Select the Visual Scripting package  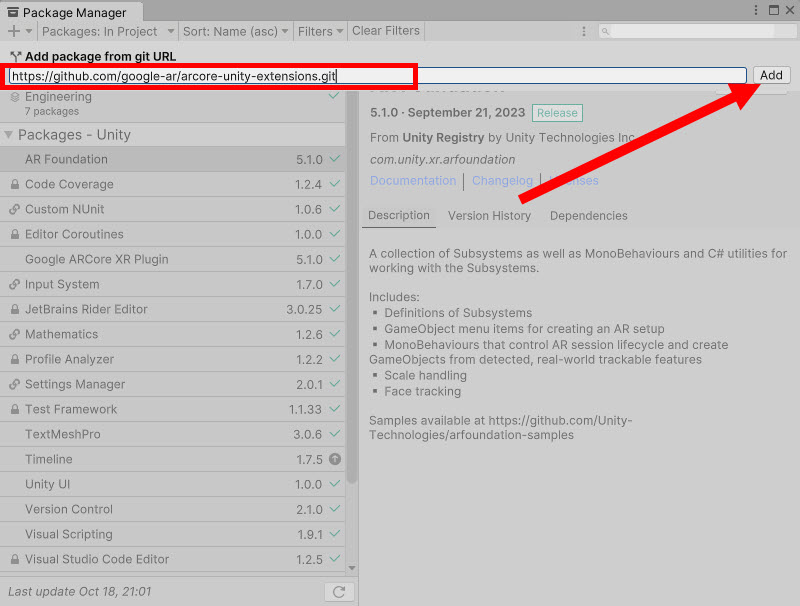point(172,534)
